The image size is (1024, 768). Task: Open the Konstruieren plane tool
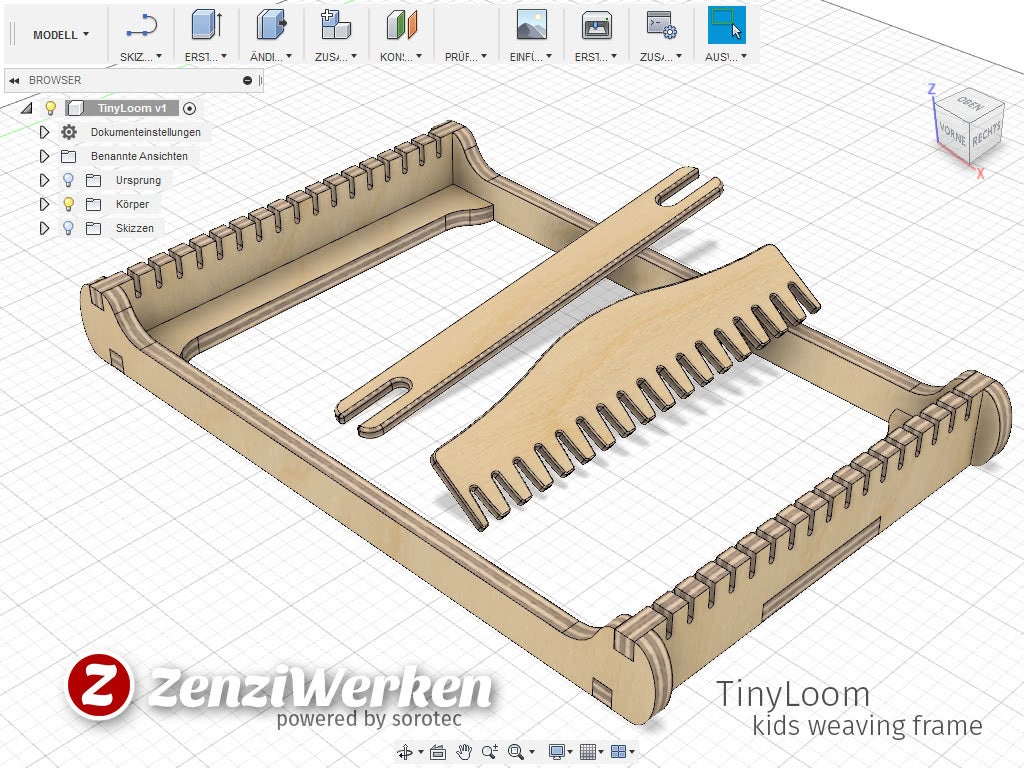click(401, 25)
